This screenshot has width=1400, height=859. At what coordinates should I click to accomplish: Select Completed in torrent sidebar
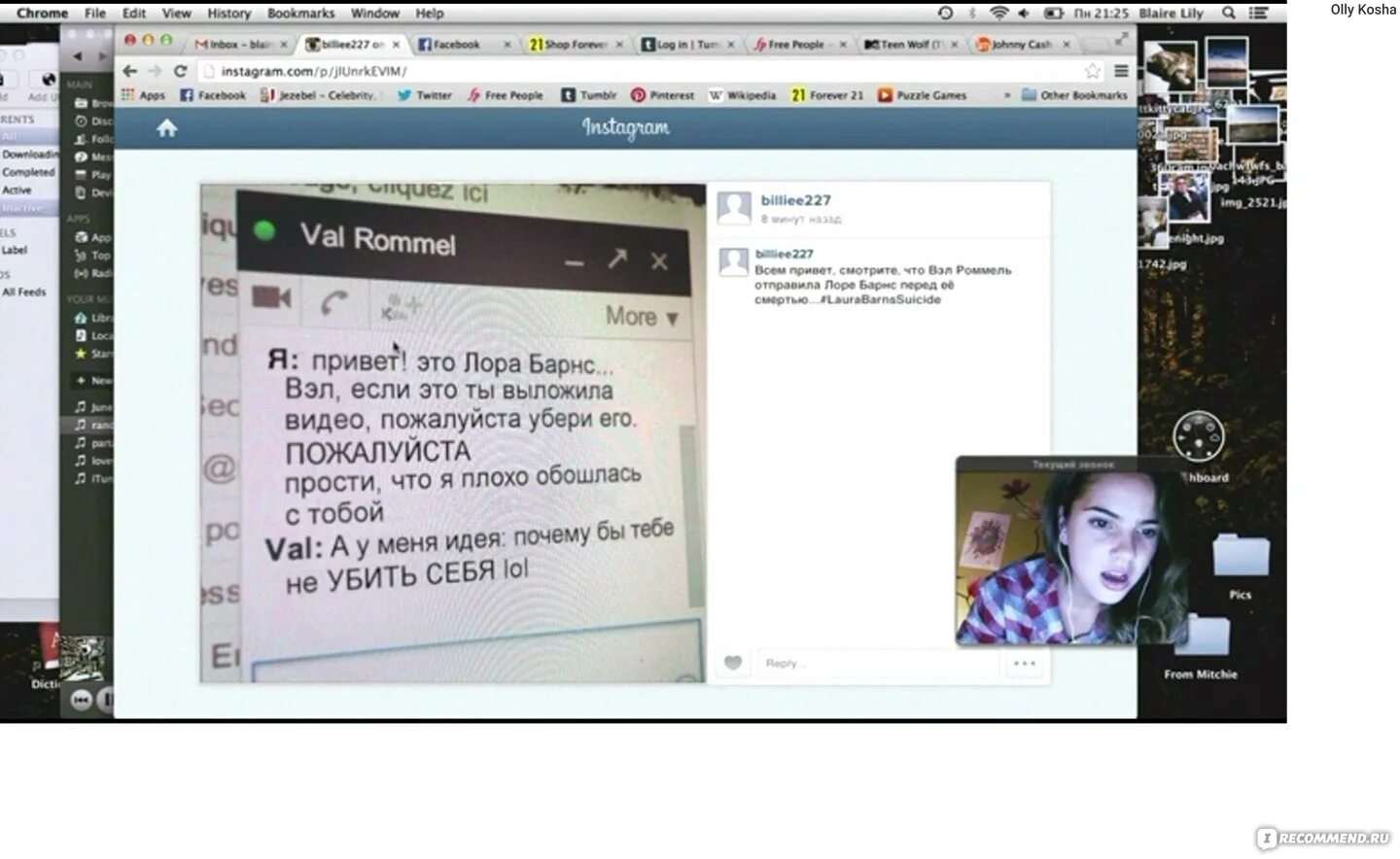[28, 172]
